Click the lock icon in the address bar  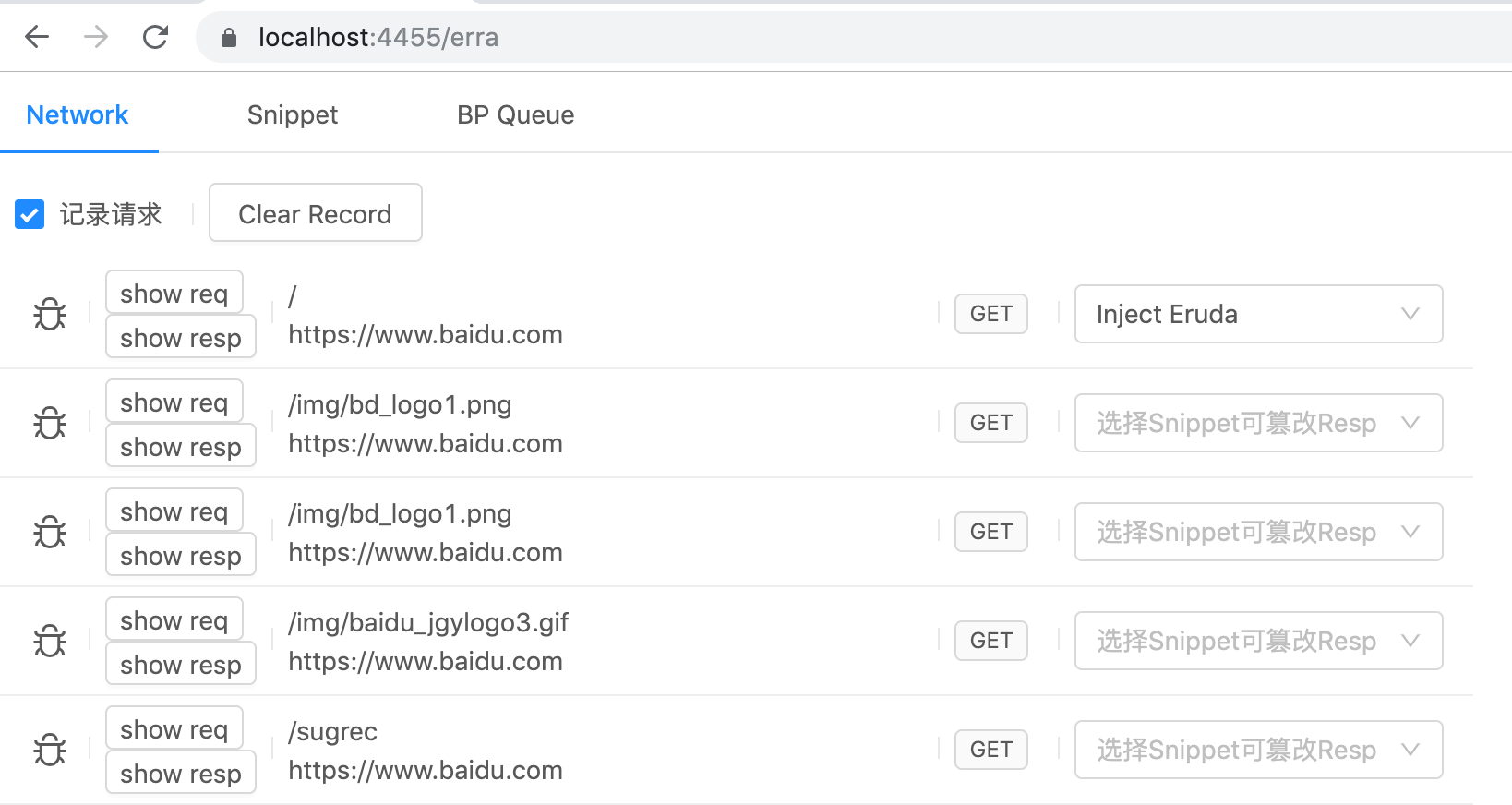click(229, 38)
